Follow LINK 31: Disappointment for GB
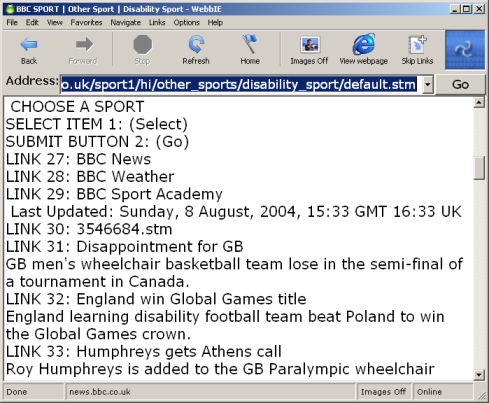The width and height of the screenshot is (489, 403). coord(125,247)
